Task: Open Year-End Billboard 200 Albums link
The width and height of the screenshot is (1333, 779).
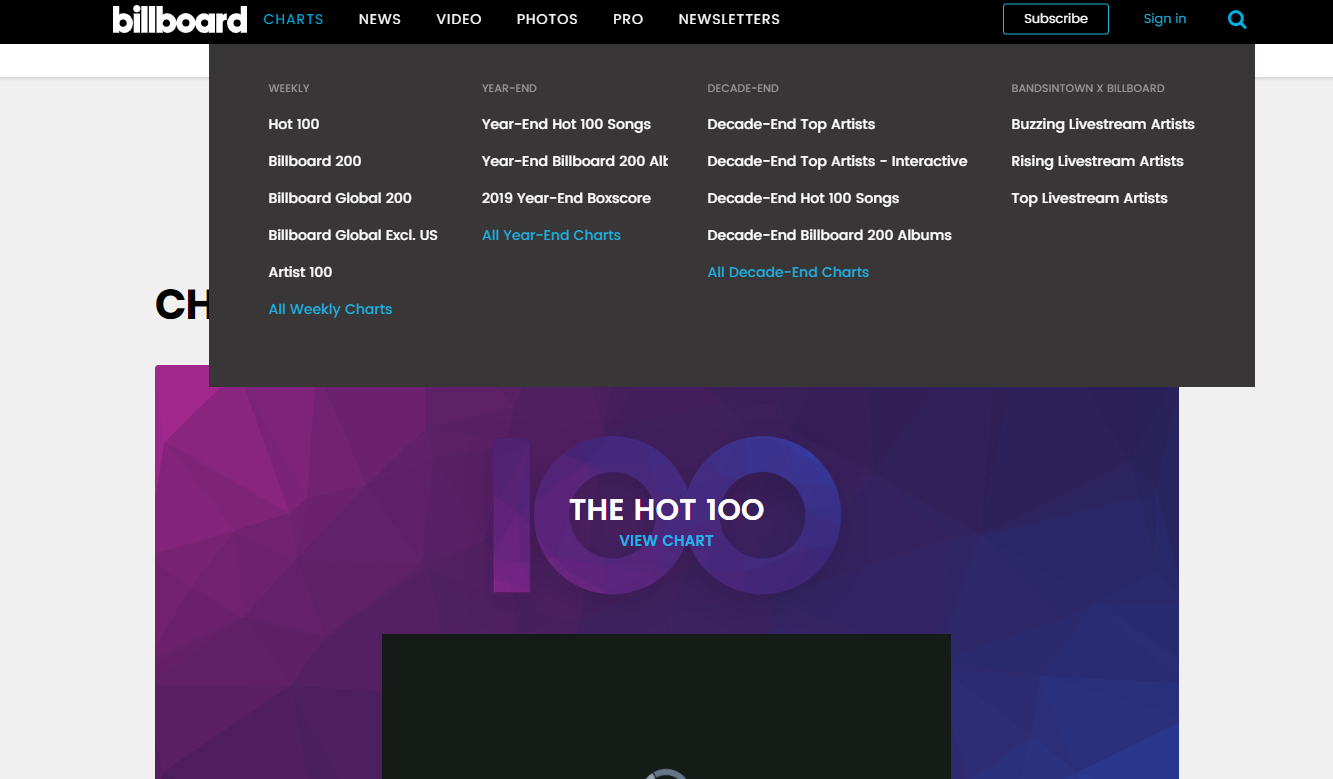Action: [x=575, y=161]
